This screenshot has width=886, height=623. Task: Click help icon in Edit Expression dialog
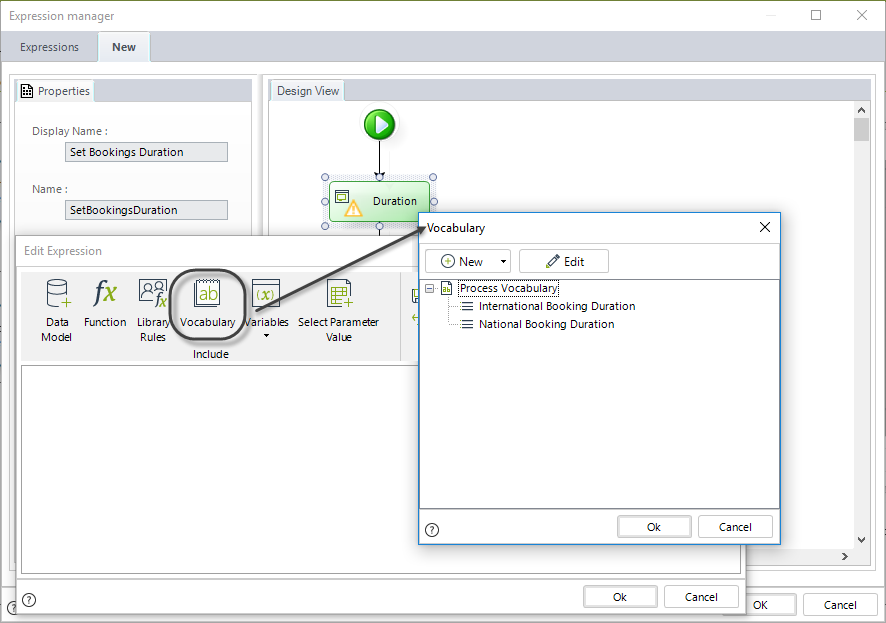point(29,599)
